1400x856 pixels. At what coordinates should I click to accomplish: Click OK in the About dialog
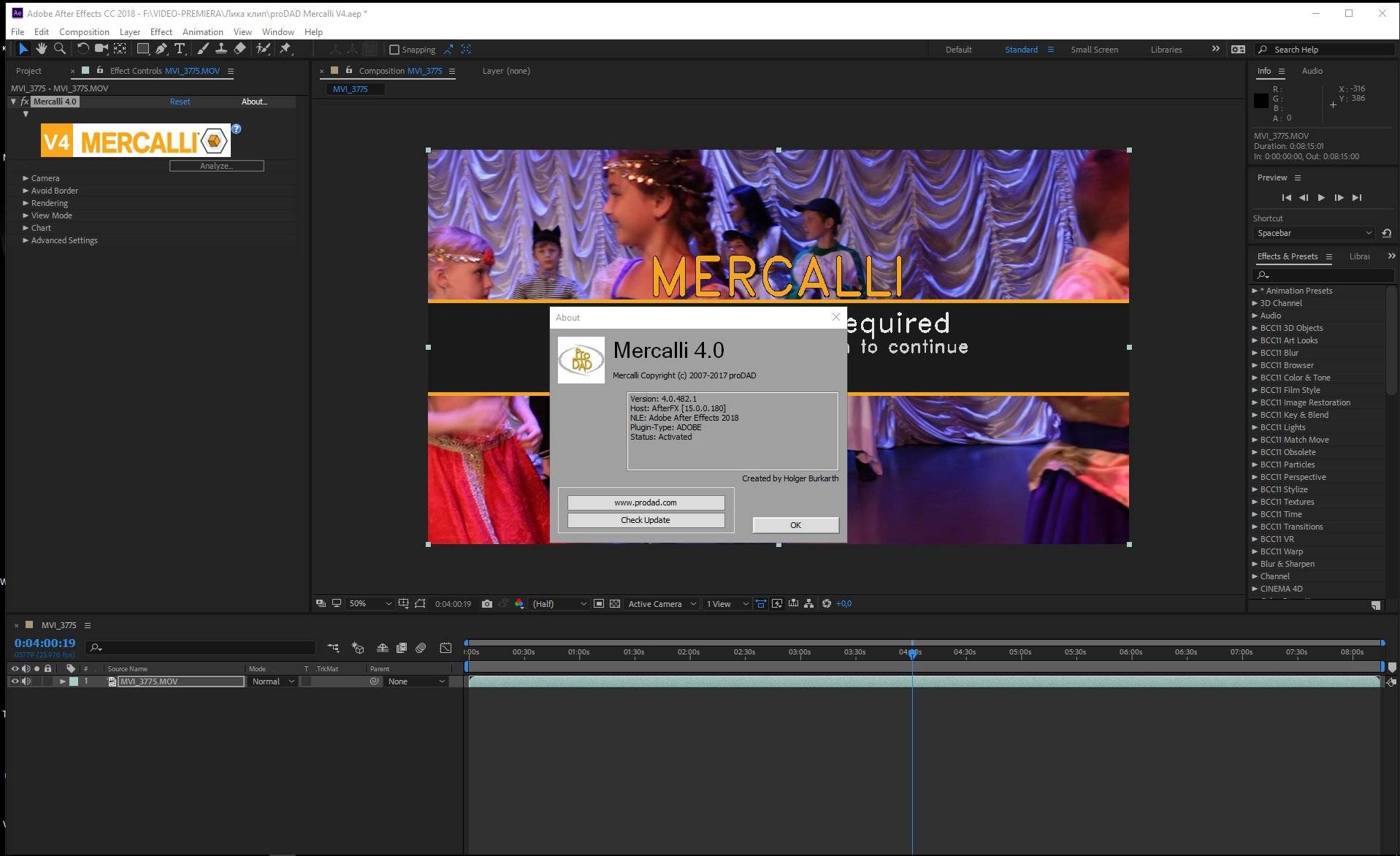pyautogui.click(x=795, y=525)
